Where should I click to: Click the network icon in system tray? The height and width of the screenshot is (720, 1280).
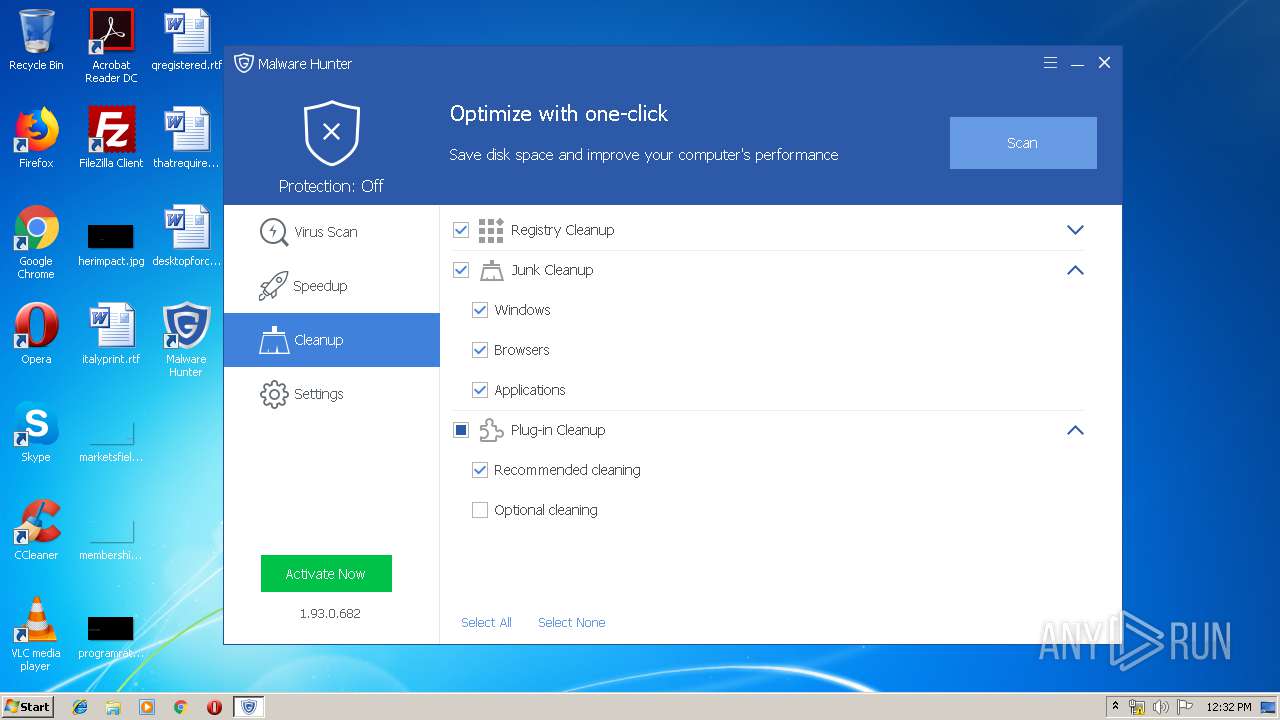coord(1138,707)
